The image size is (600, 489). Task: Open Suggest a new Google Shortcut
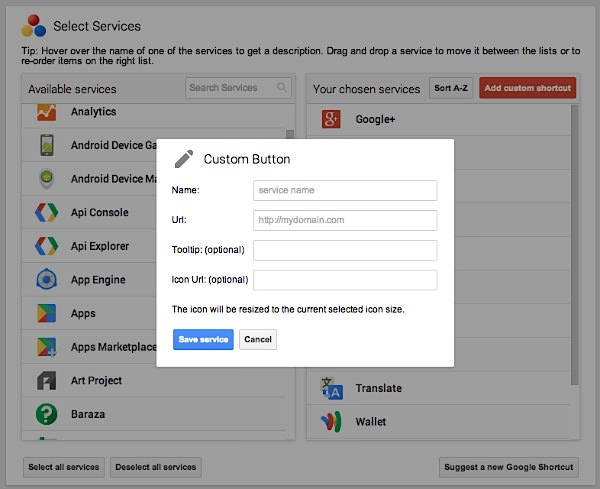509,467
